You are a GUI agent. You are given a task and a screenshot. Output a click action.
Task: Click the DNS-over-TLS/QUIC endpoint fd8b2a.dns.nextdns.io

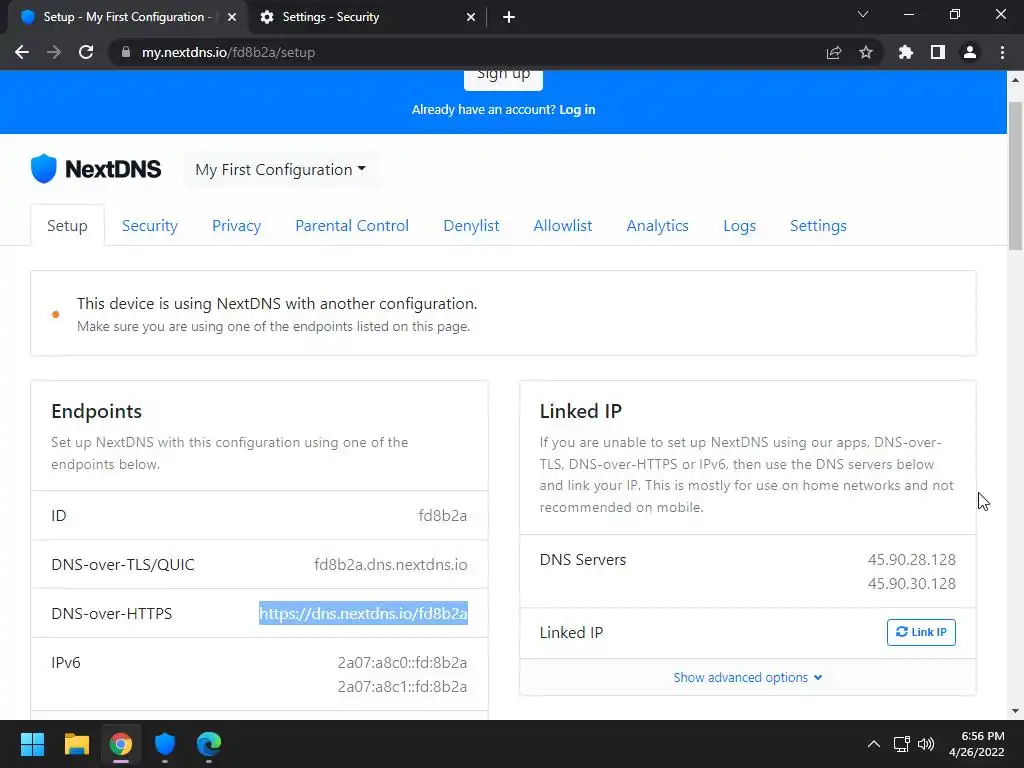point(391,564)
